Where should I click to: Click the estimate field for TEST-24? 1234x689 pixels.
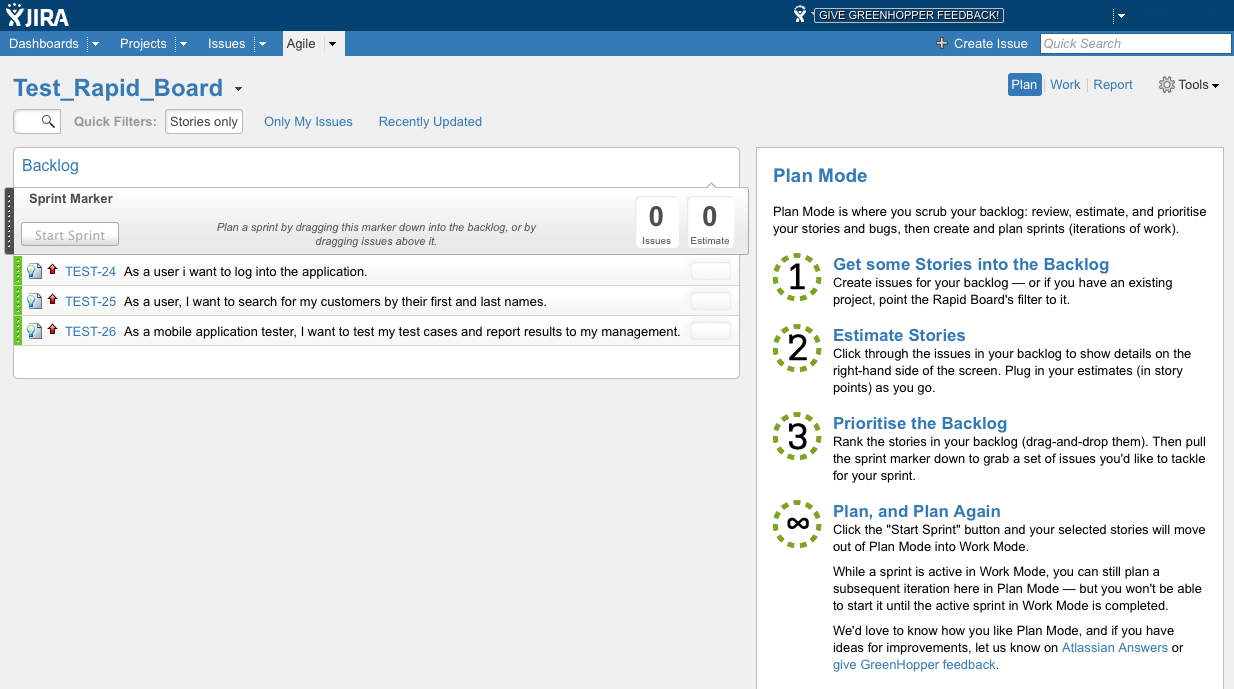(710, 271)
